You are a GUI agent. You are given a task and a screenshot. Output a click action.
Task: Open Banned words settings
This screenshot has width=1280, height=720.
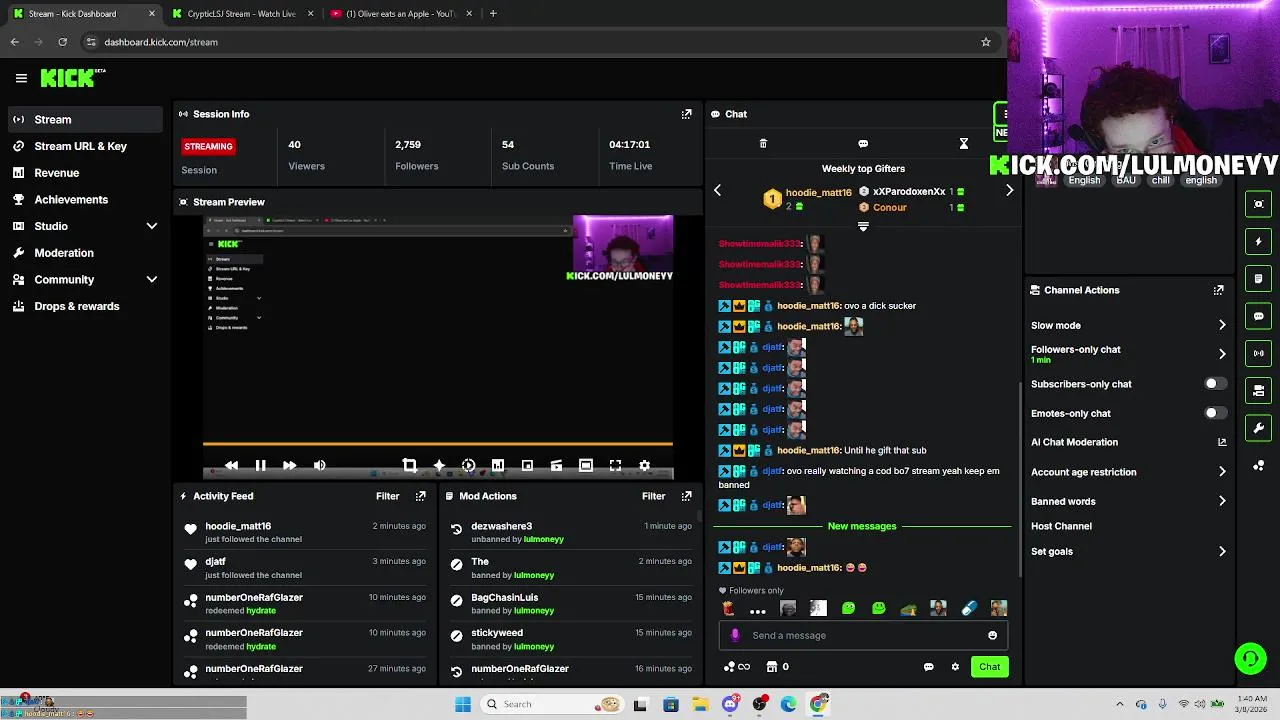pyautogui.click(x=1128, y=501)
